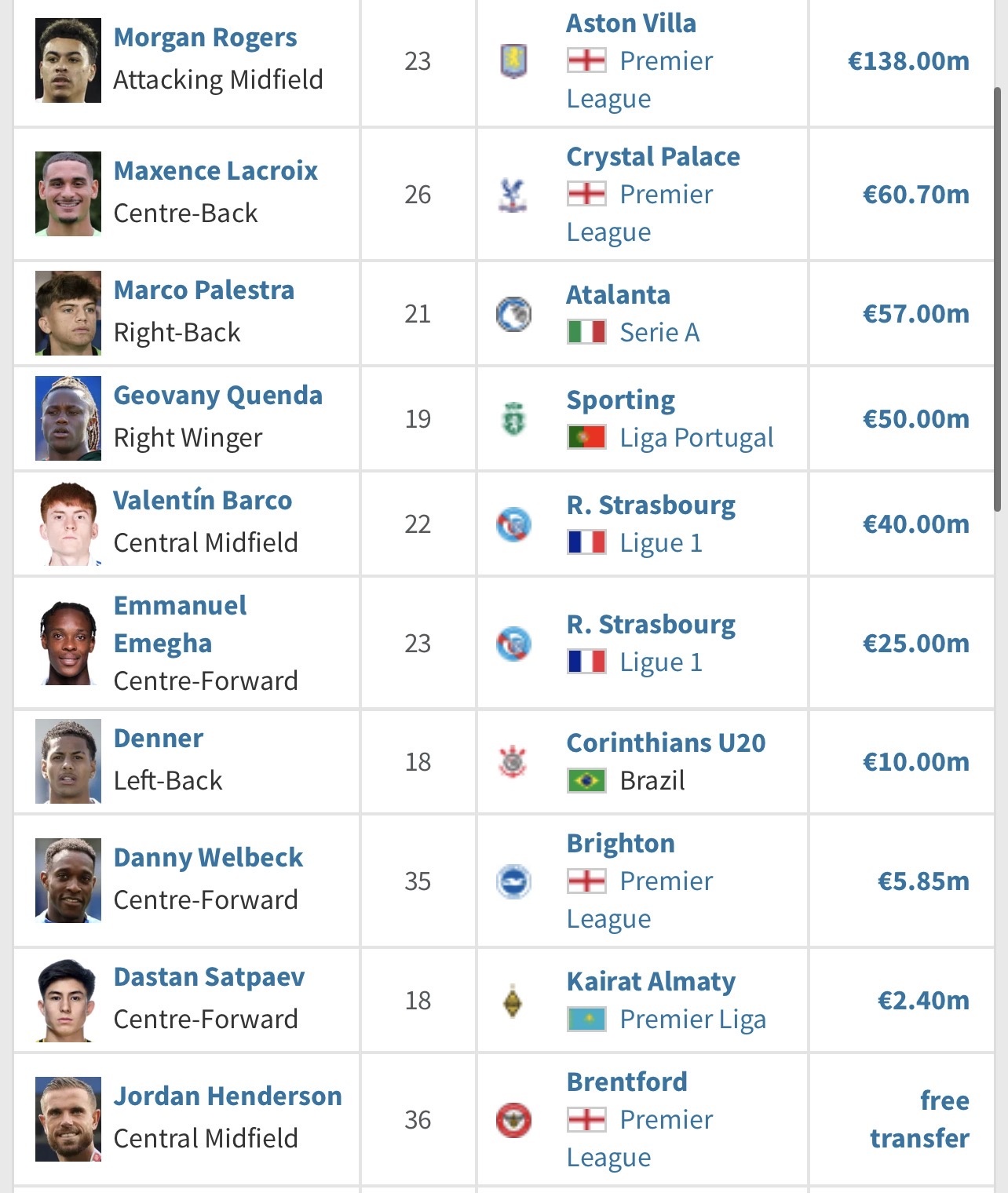The image size is (1008, 1193).
Task: Click the Atalanta club crest icon
Action: (x=513, y=314)
